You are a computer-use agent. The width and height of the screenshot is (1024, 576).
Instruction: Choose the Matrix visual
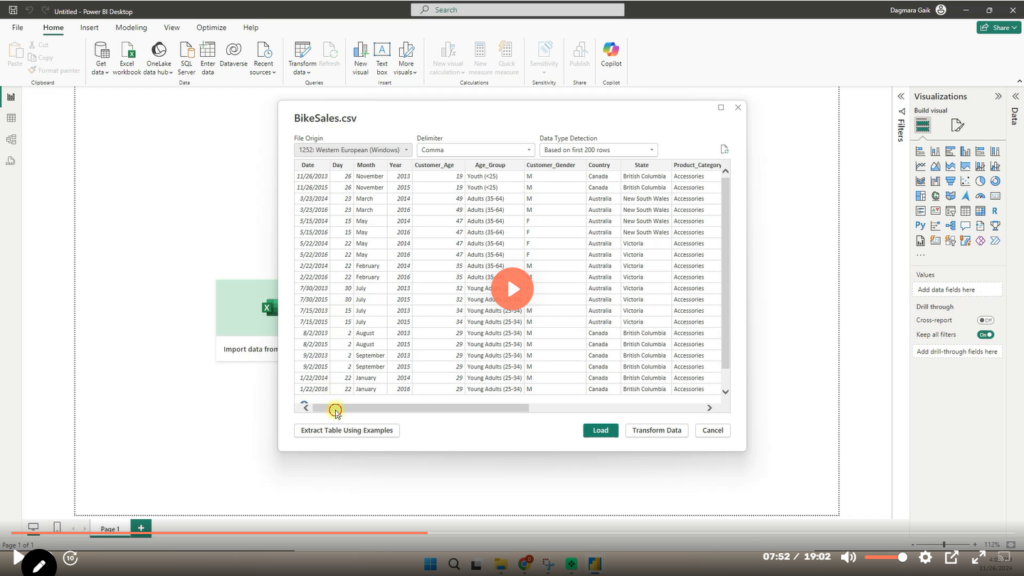pyautogui.click(x=980, y=211)
